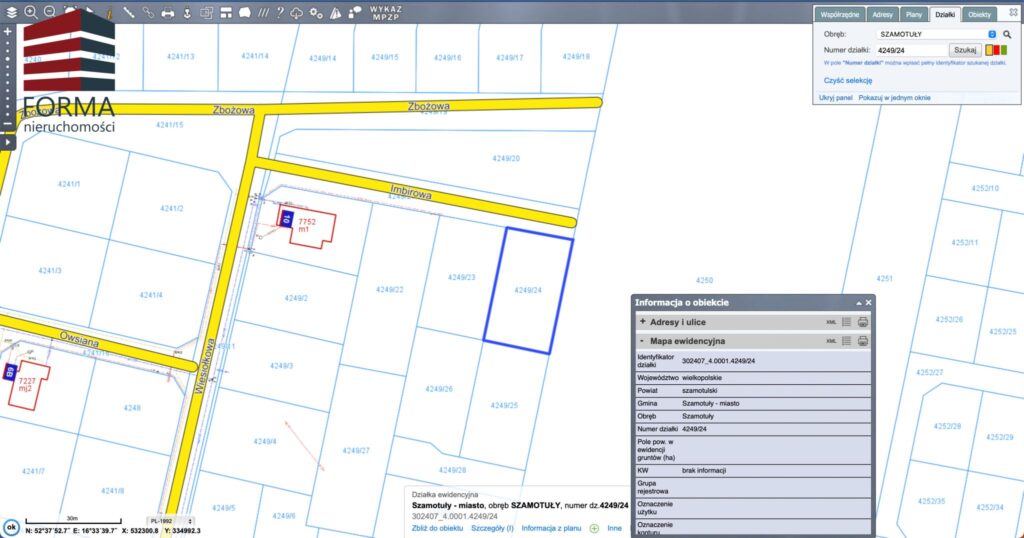Open the help question mark tool

[x=280, y=13]
